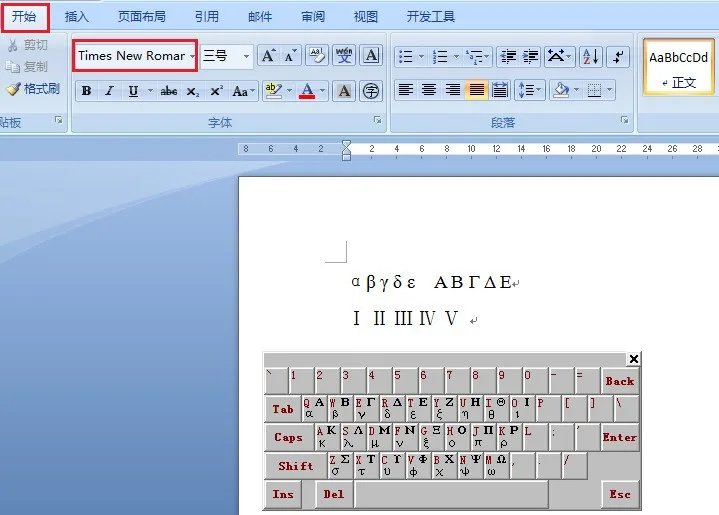The image size is (719, 515).
Task: Apply text highlight color
Action: tap(274, 91)
